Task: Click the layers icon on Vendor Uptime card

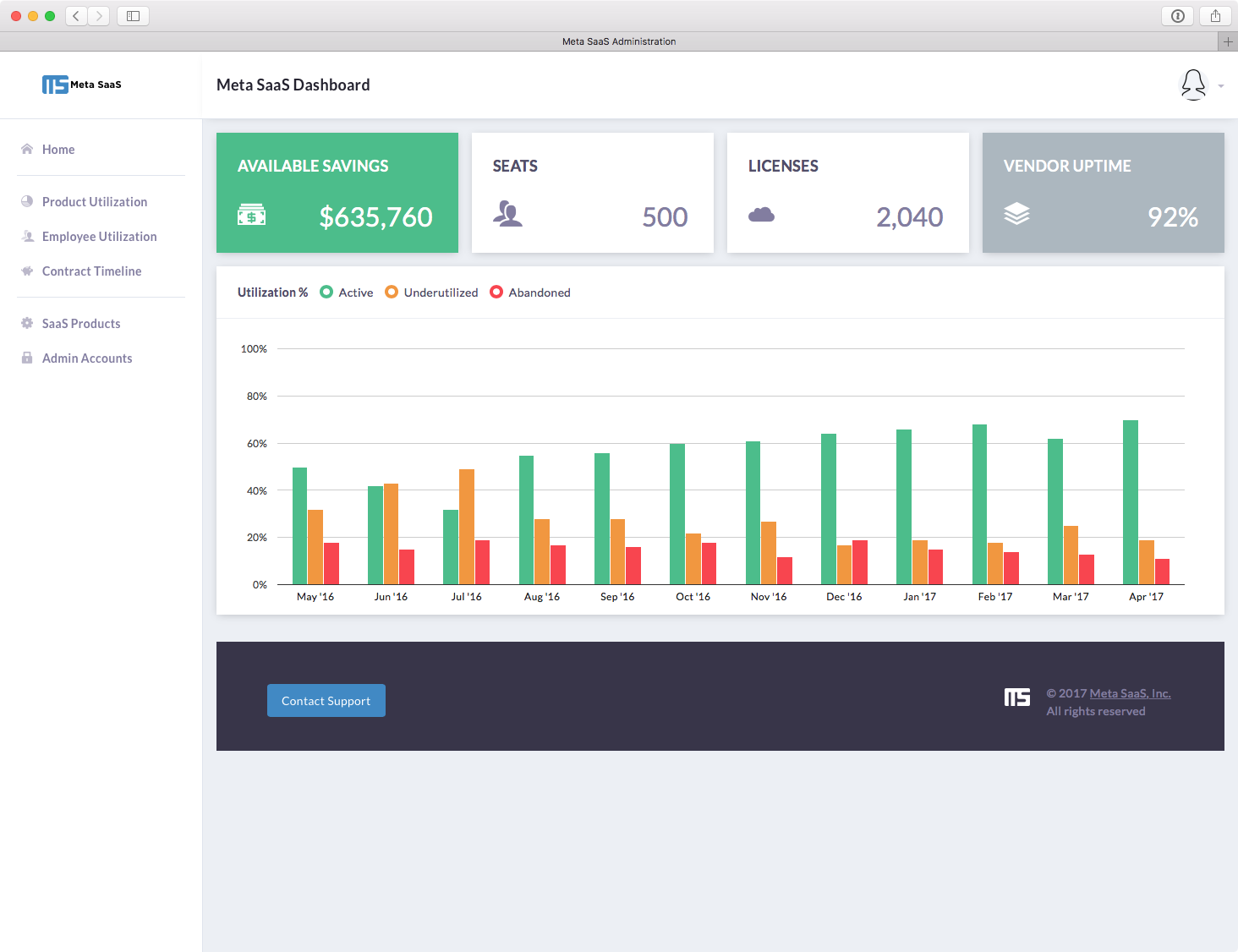Action: 1017,215
